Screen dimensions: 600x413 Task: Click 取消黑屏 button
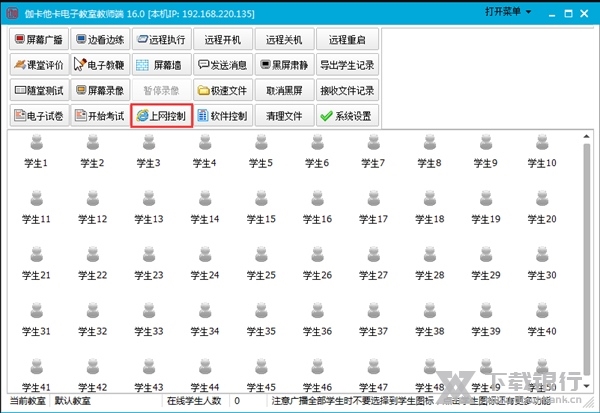click(284, 90)
